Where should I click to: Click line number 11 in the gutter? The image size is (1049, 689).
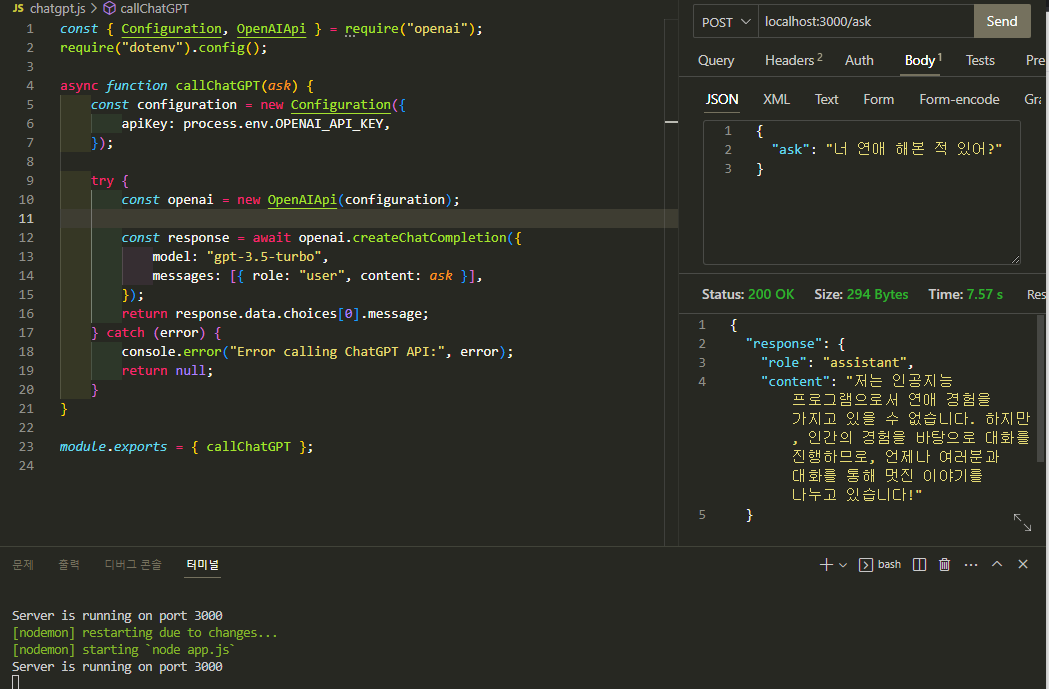click(26, 219)
